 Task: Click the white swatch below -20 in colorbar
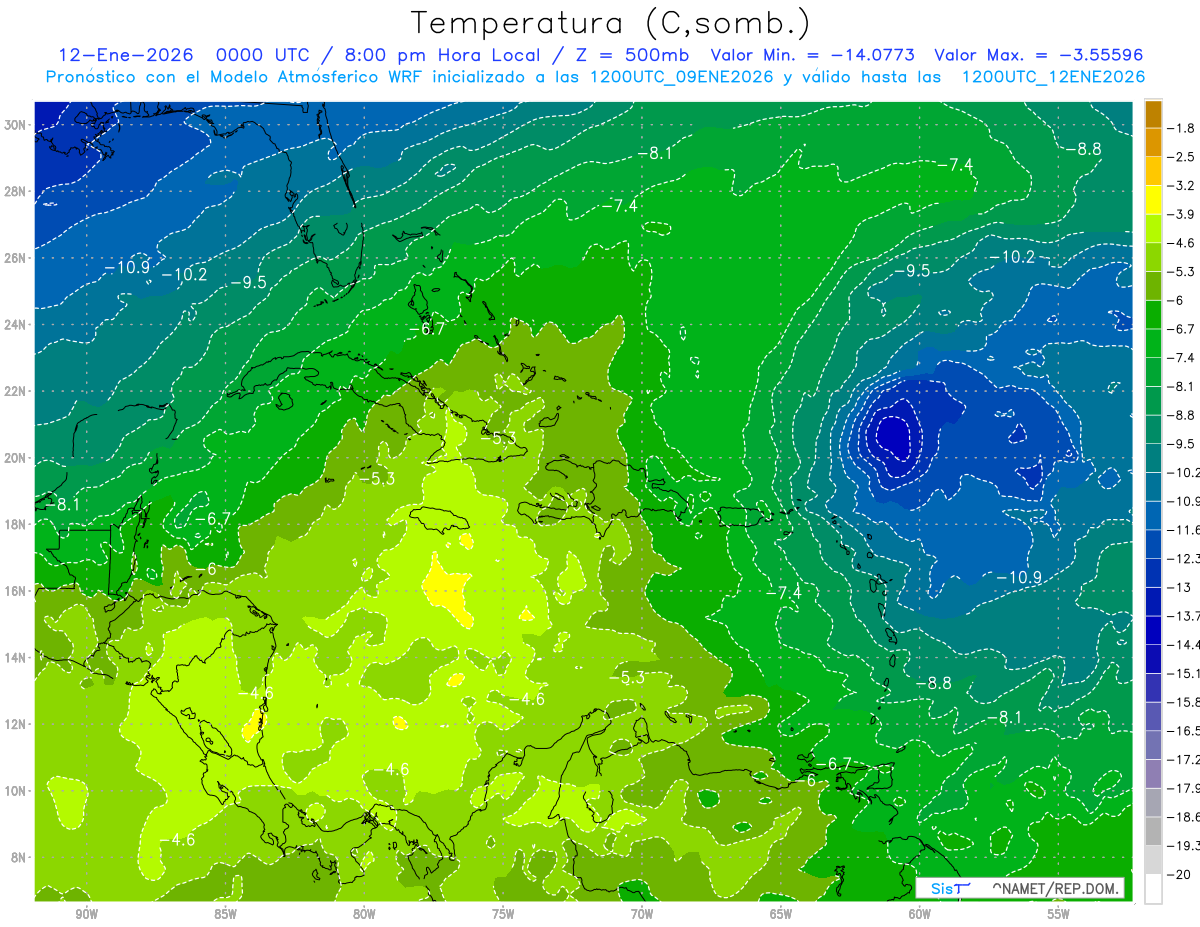[x=1152, y=889]
